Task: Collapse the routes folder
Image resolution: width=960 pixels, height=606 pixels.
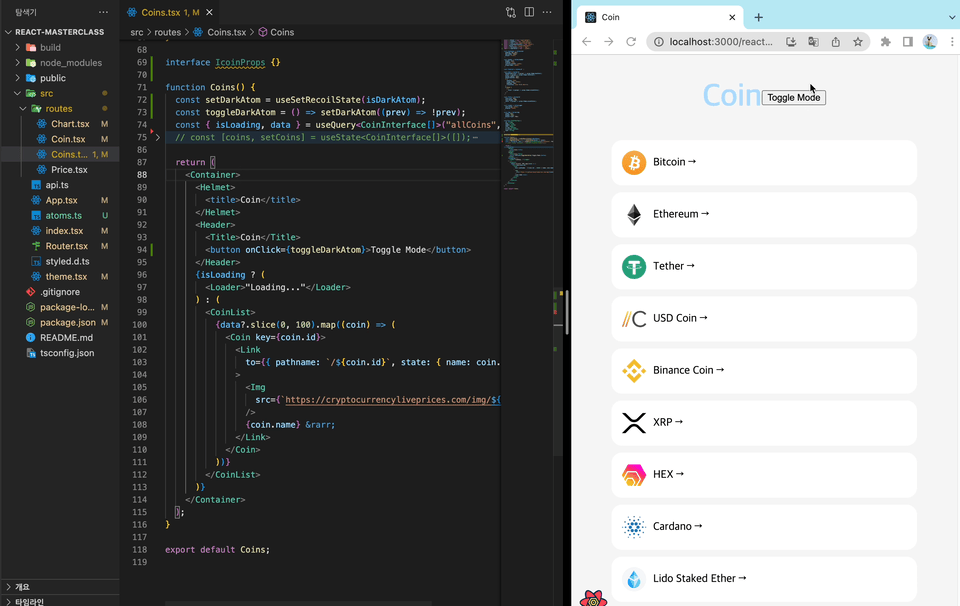Action: tap(59, 108)
